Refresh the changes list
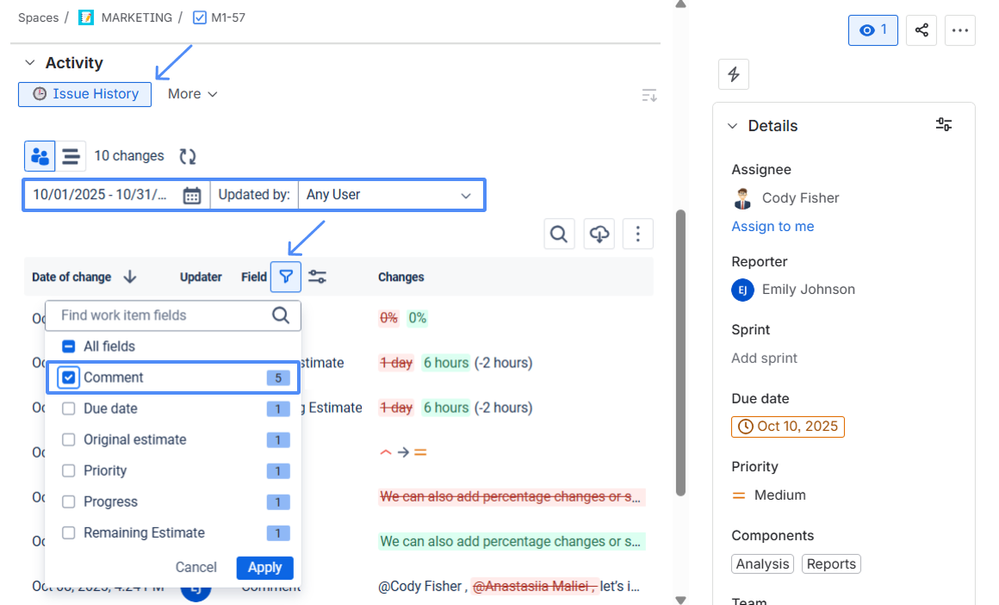 pyautogui.click(x=187, y=156)
